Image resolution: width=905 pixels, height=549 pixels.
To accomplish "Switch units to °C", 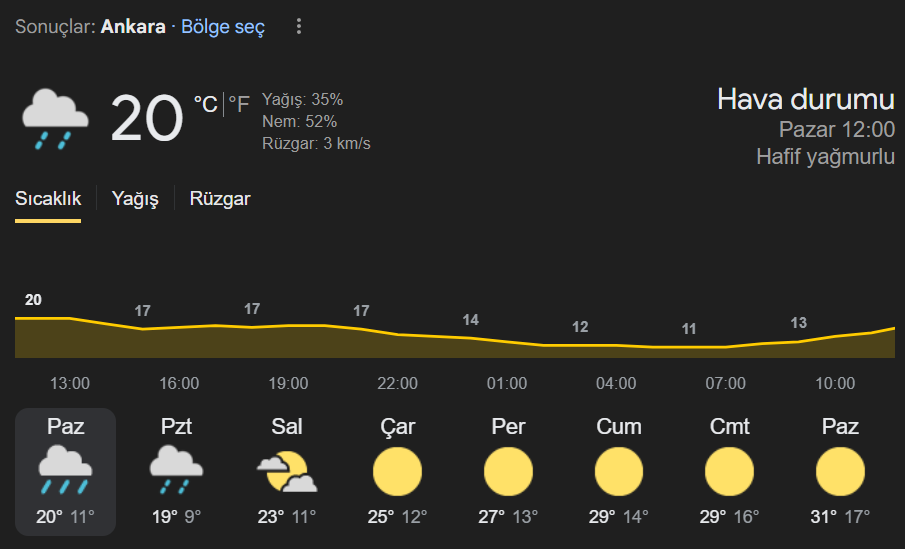I will (205, 104).
